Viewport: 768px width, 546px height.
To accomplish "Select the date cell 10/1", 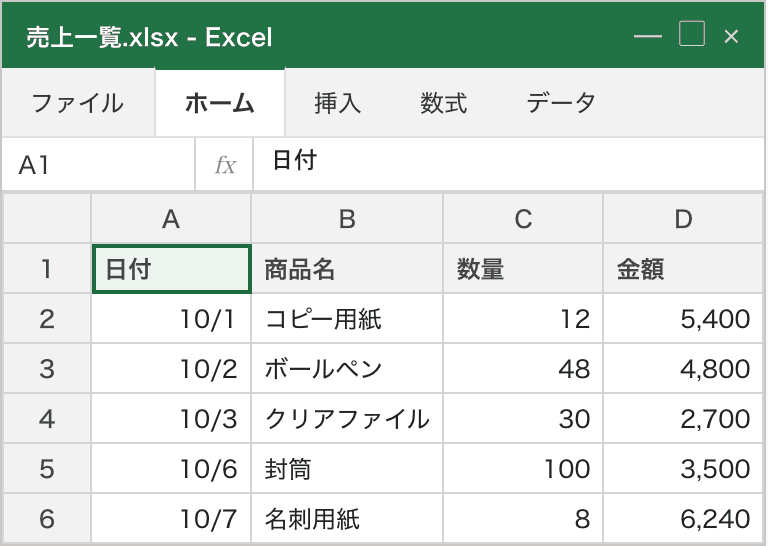I will [171, 319].
